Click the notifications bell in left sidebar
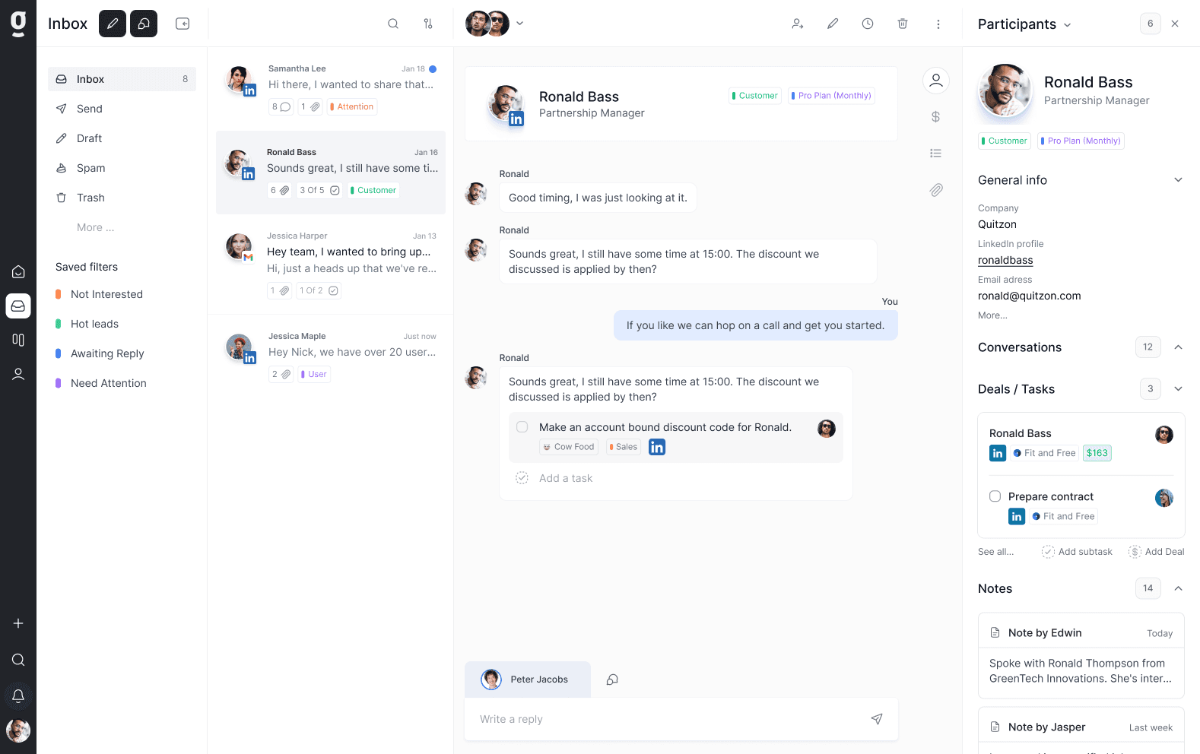The height and width of the screenshot is (754, 1200). (18, 696)
